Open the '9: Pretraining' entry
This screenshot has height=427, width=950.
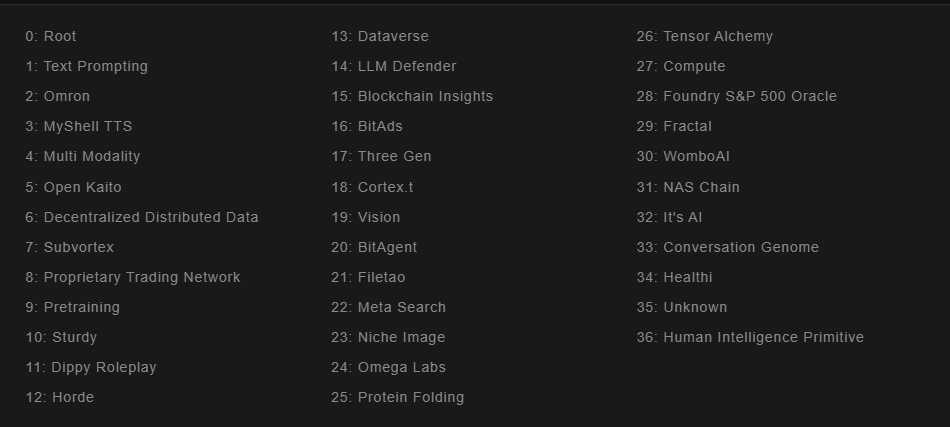[x=73, y=307]
